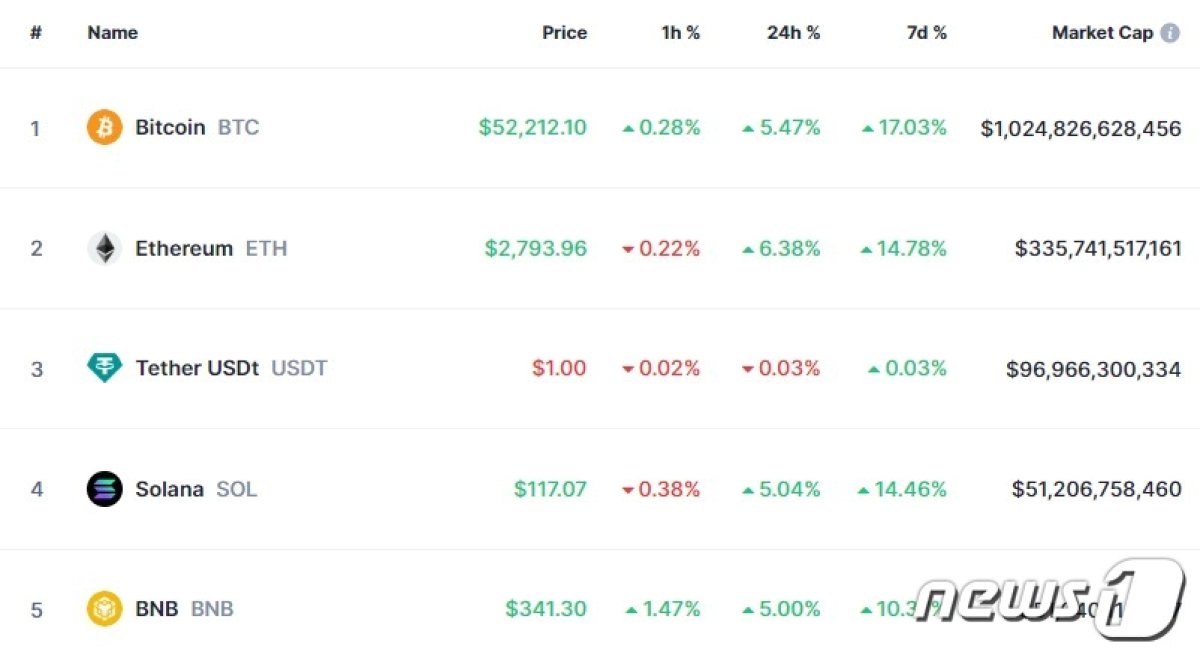Image resolution: width=1200 pixels, height=658 pixels.
Task: Click the Solana logo icon
Action: pyautogui.click(x=105, y=489)
